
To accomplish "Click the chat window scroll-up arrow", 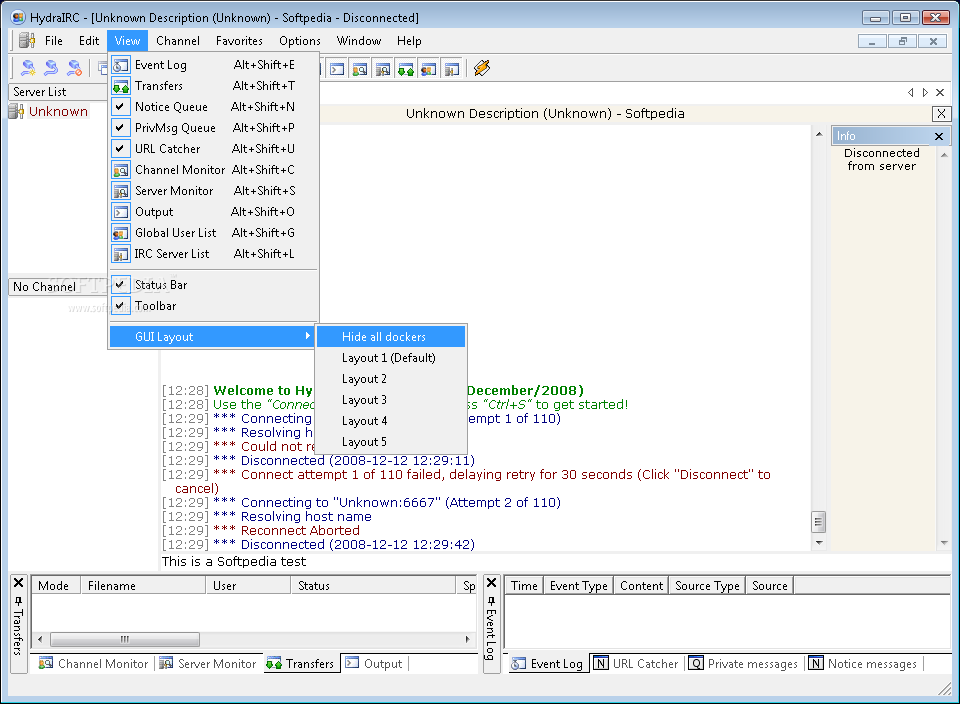I will [819, 133].
